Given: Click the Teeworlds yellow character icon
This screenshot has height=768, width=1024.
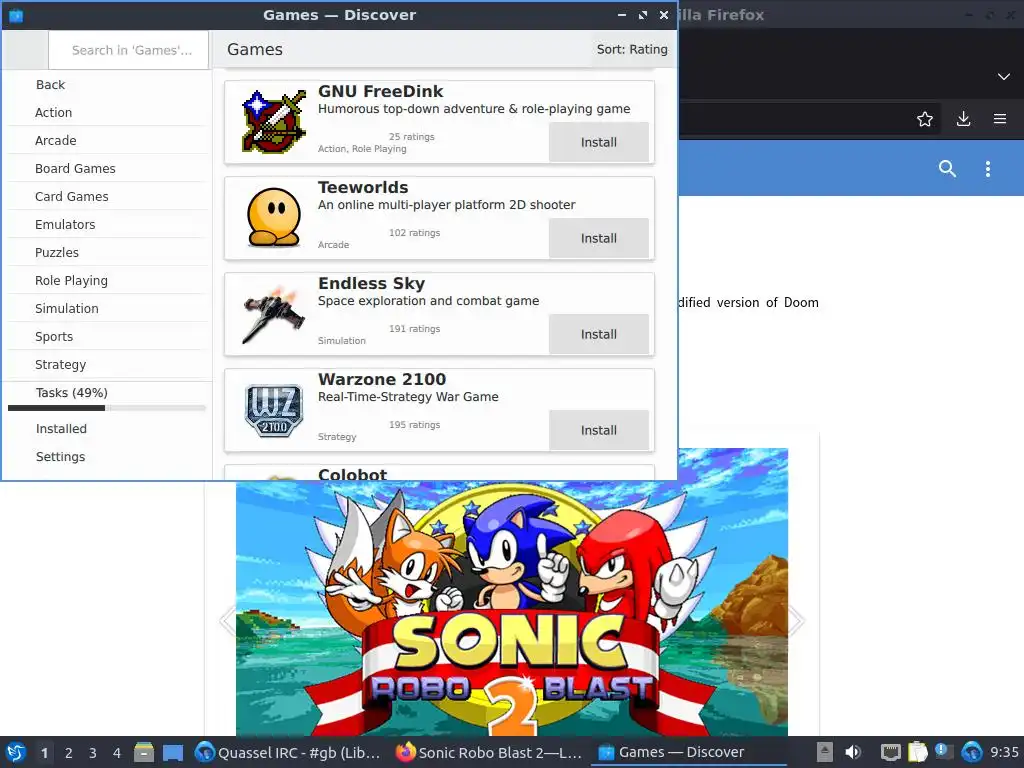Looking at the screenshot, I should 274,217.
